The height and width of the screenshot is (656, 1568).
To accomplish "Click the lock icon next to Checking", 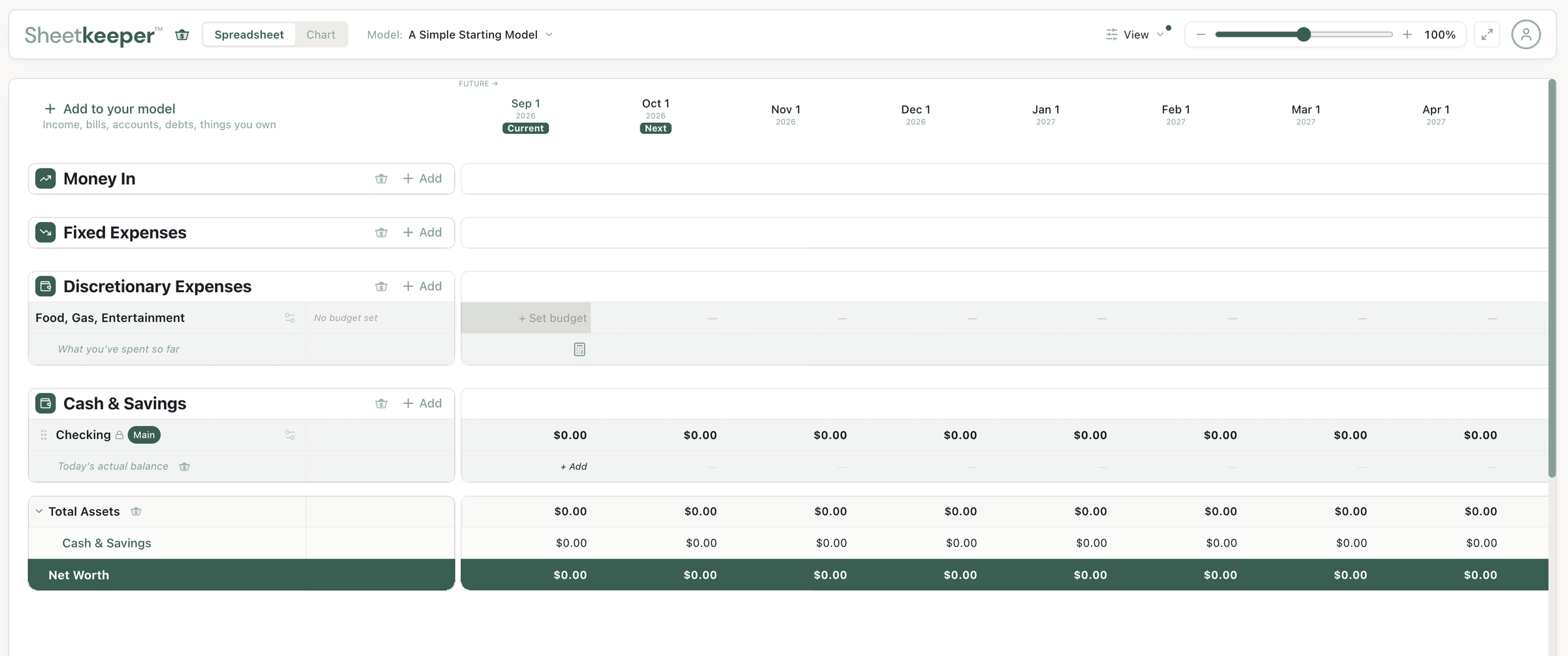I will coord(120,435).
